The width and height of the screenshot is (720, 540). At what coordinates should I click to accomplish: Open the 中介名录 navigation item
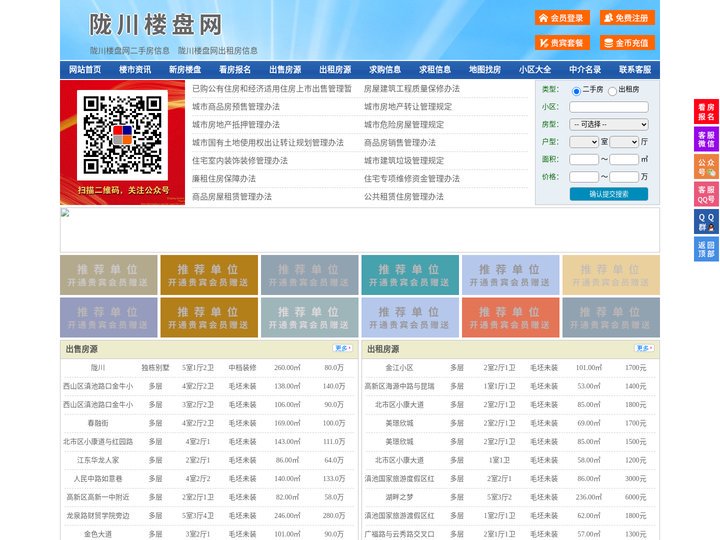[x=585, y=70]
